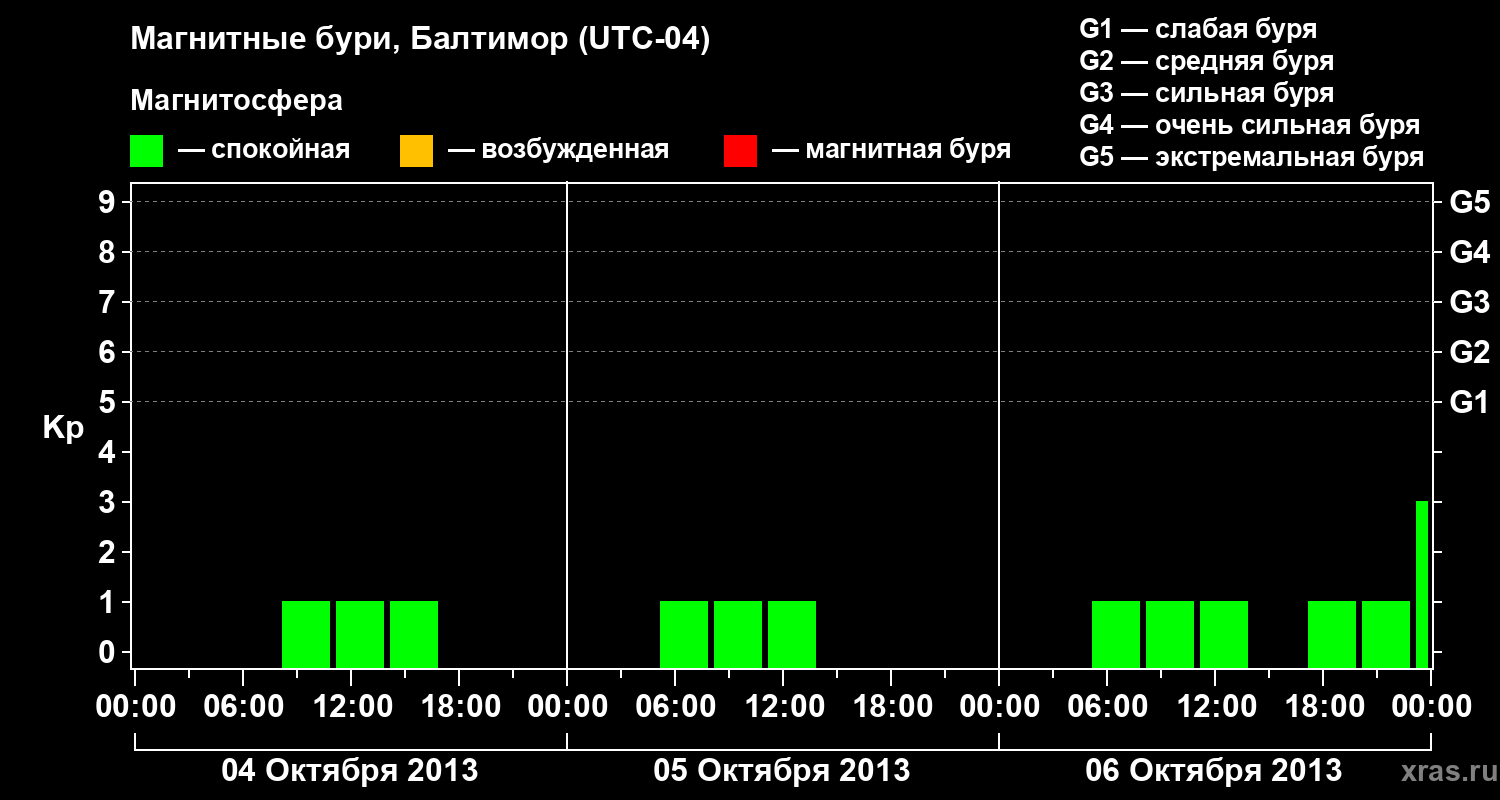Click the 'G2 — средняя буря' description

1206,61
